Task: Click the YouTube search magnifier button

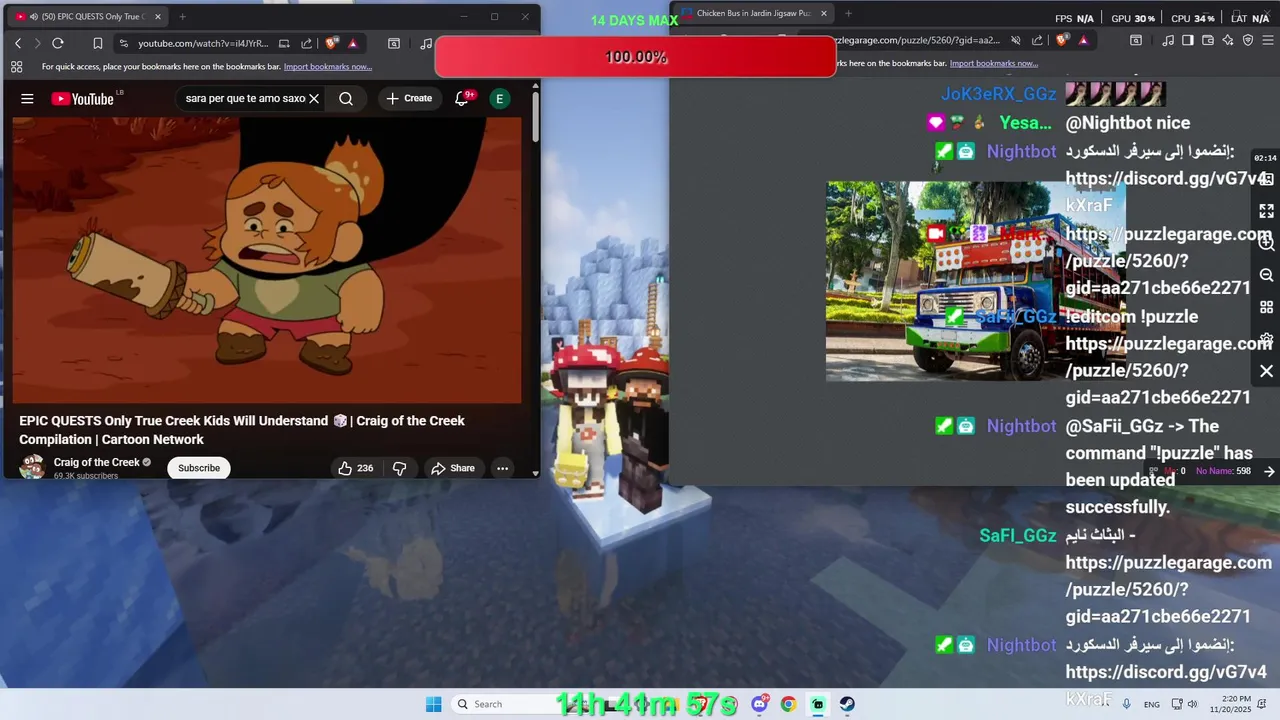Action: [346, 99]
